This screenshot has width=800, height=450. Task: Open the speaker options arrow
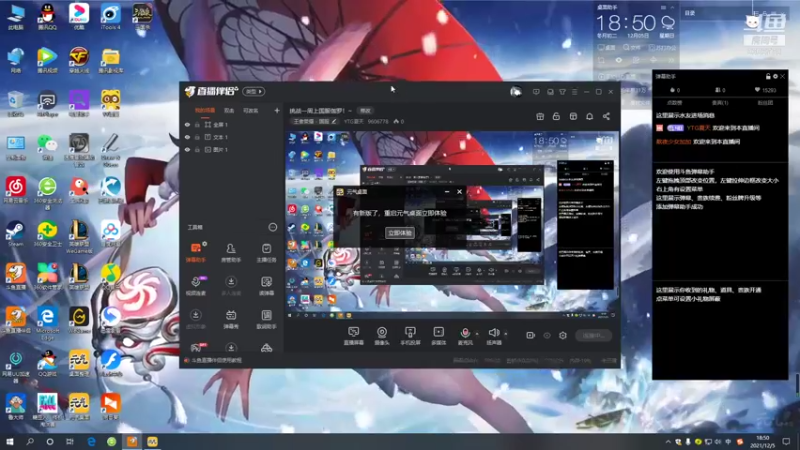(506, 334)
